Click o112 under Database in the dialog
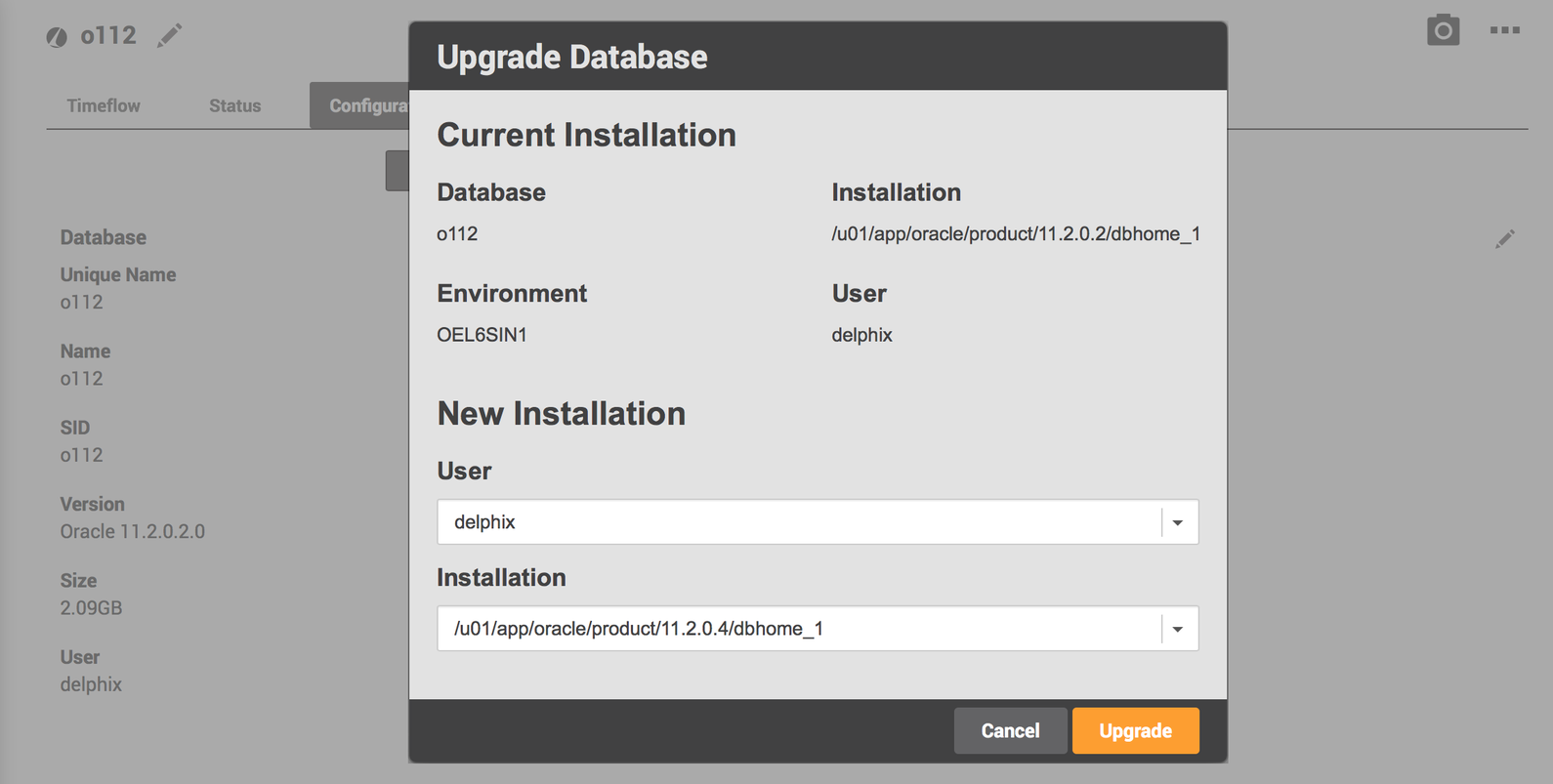This screenshot has height=784, width=1553. (457, 234)
